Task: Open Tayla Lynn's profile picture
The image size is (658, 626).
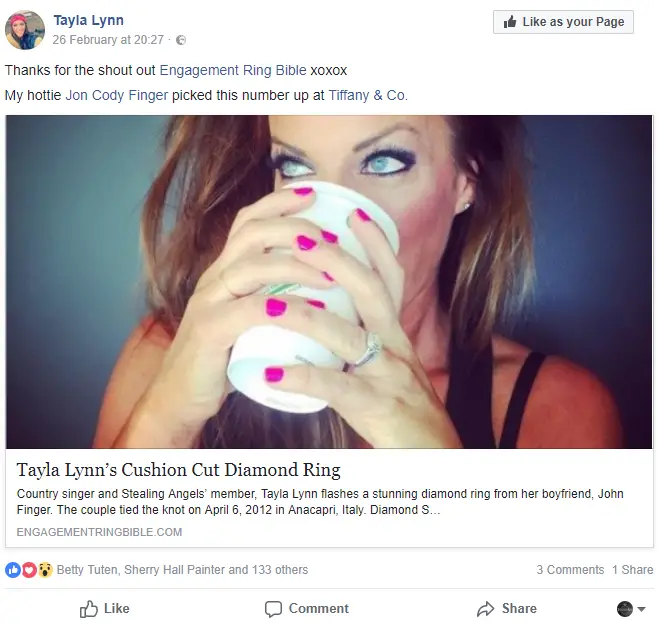Action: (24, 30)
